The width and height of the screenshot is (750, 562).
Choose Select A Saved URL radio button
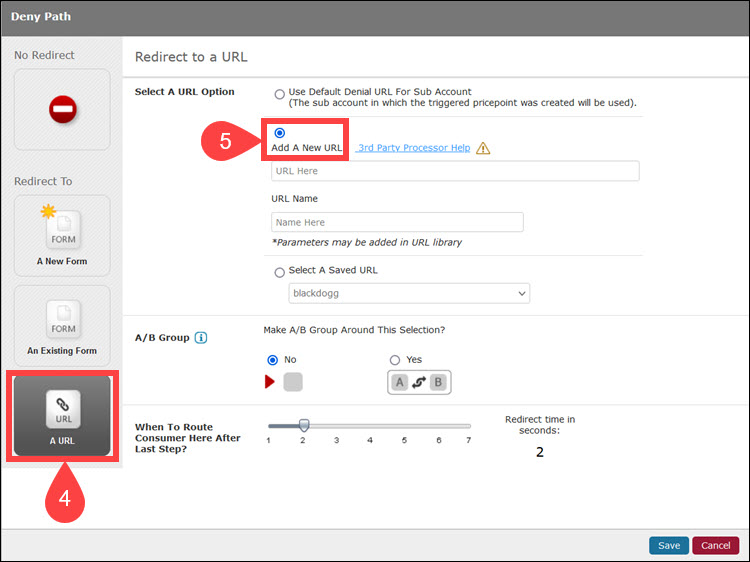(x=279, y=273)
